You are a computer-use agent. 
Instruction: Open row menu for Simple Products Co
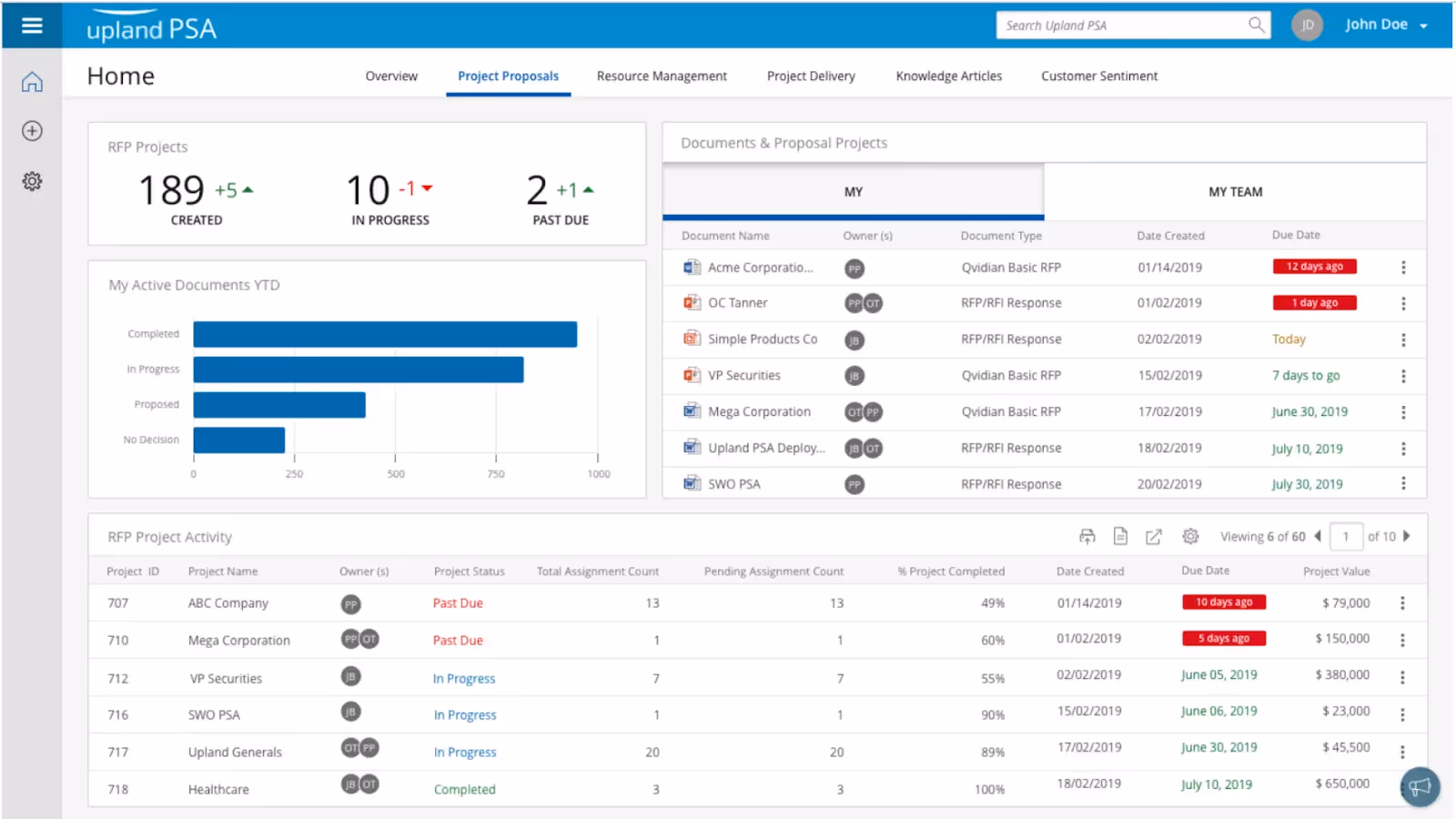point(1403,339)
